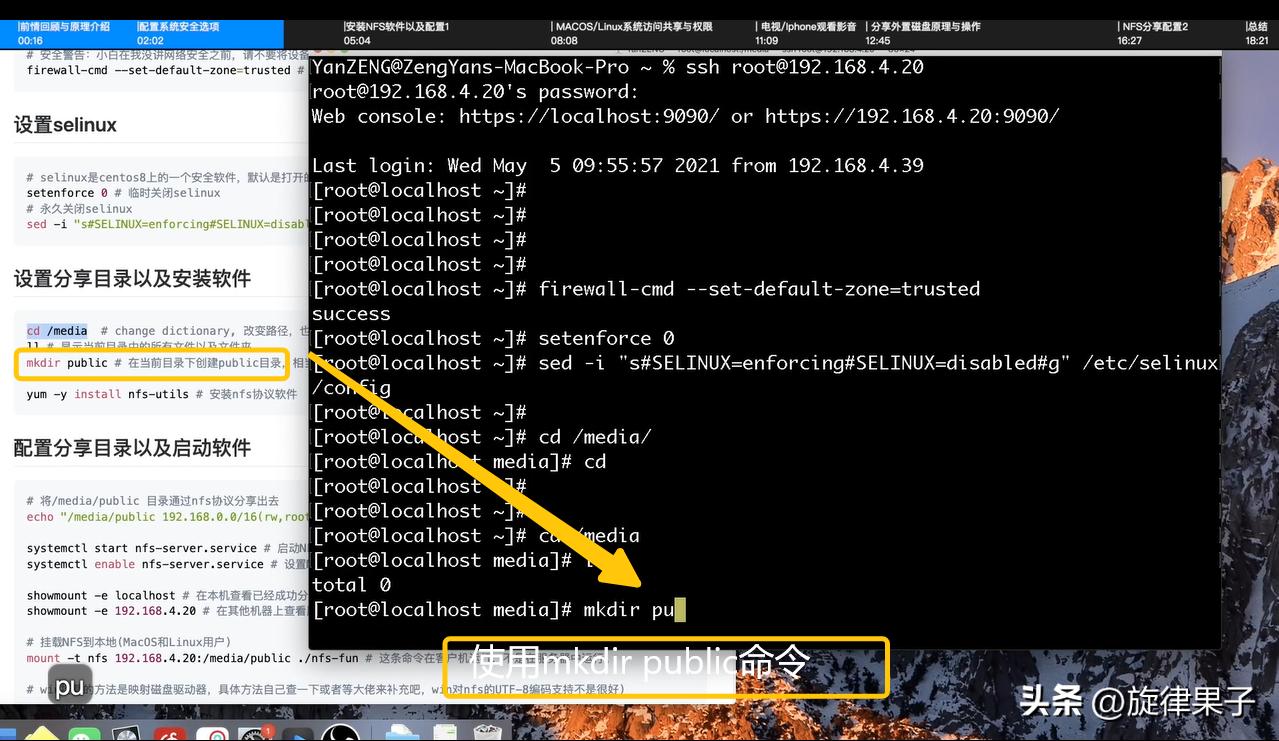Click the 'systemctl enable nfs-server.service' line
This screenshot has width=1279, height=741.
tap(167, 564)
